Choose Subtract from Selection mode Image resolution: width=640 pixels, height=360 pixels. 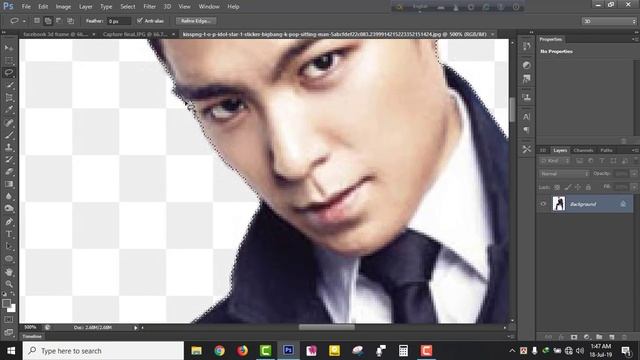(x=59, y=20)
